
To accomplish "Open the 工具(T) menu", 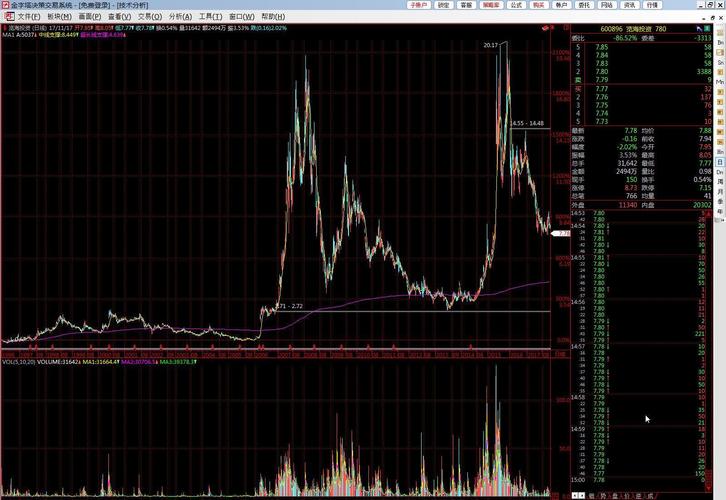I will point(210,17).
